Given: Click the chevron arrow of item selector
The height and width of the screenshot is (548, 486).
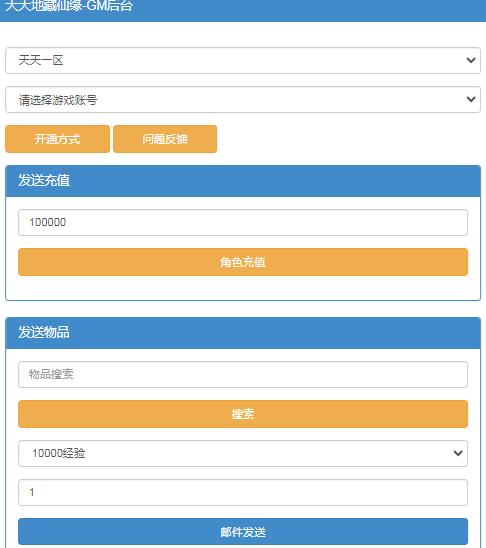Looking at the screenshot, I should pos(458,453).
